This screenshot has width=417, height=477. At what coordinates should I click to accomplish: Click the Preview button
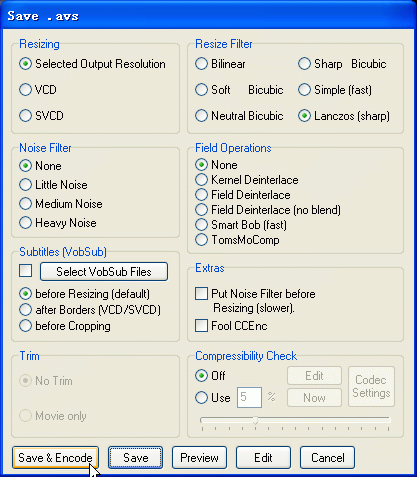click(x=199, y=458)
